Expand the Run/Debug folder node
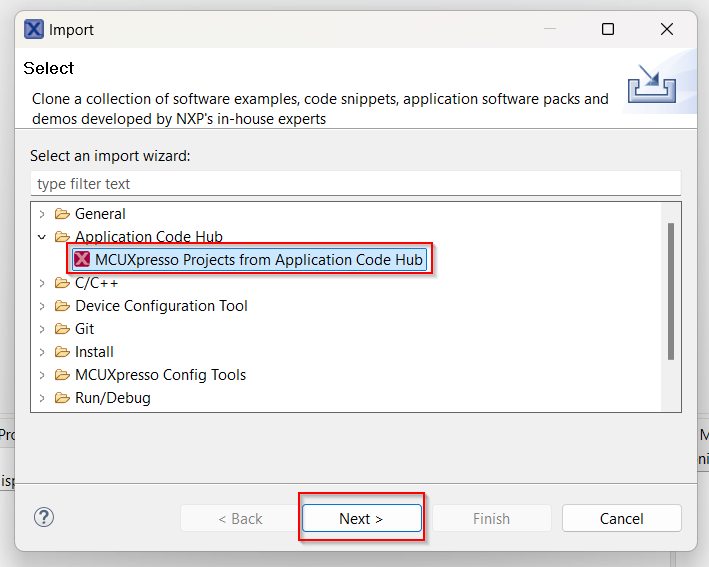 [42, 398]
